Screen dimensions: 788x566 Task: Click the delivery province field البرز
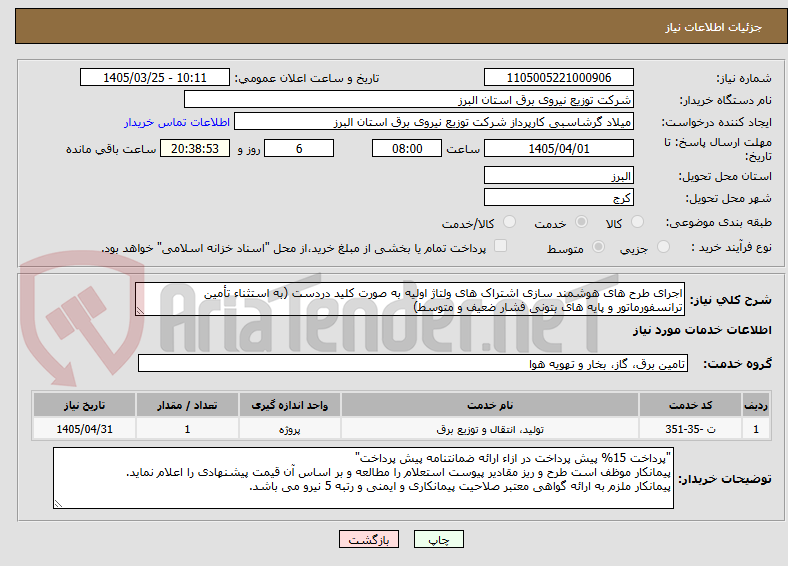(x=559, y=175)
